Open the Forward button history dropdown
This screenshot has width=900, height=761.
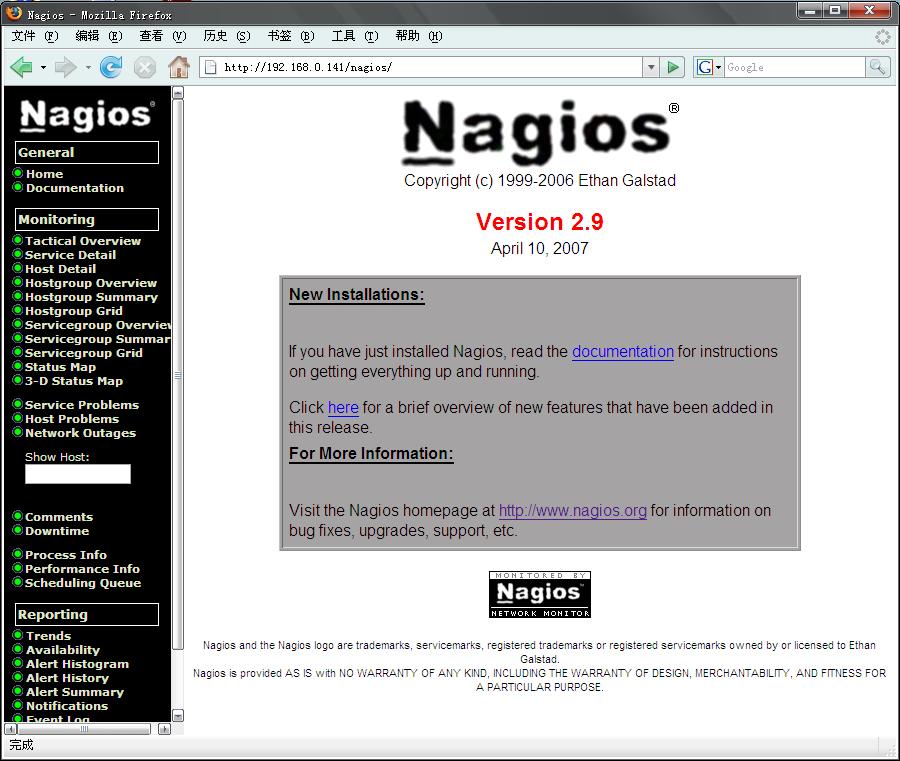pos(88,67)
